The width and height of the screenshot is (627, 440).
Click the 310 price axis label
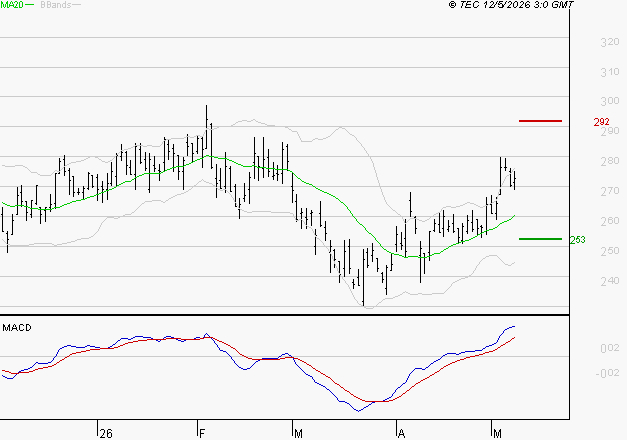click(610, 72)
